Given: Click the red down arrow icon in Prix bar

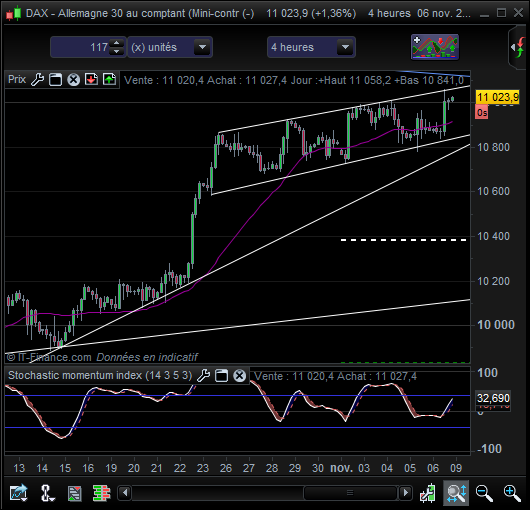Looking at the screenshot, I should tap(91, 80).
